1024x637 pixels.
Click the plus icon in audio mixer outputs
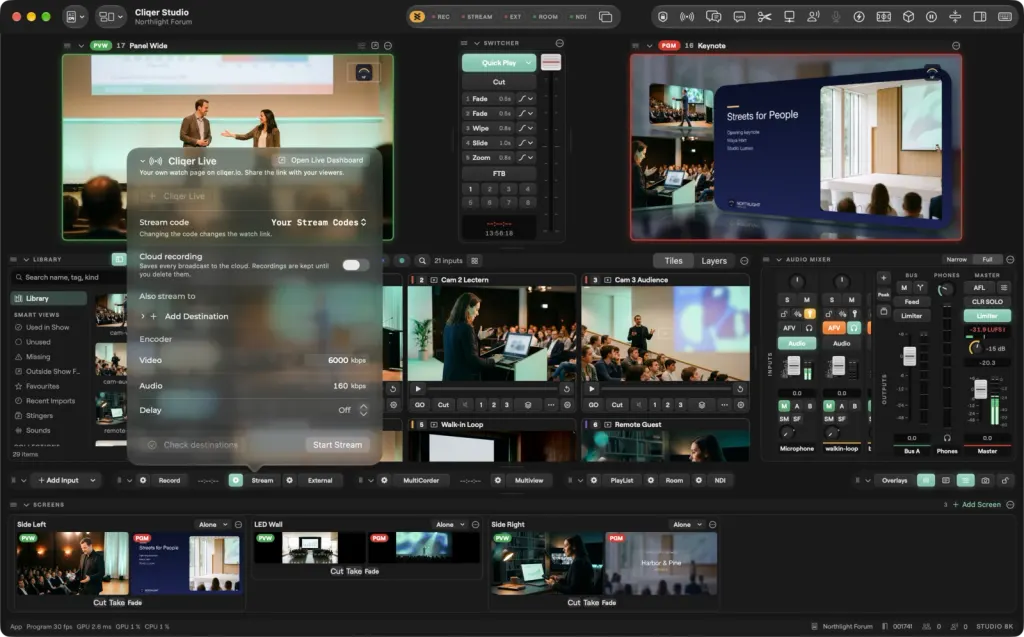tap(883, 278)
